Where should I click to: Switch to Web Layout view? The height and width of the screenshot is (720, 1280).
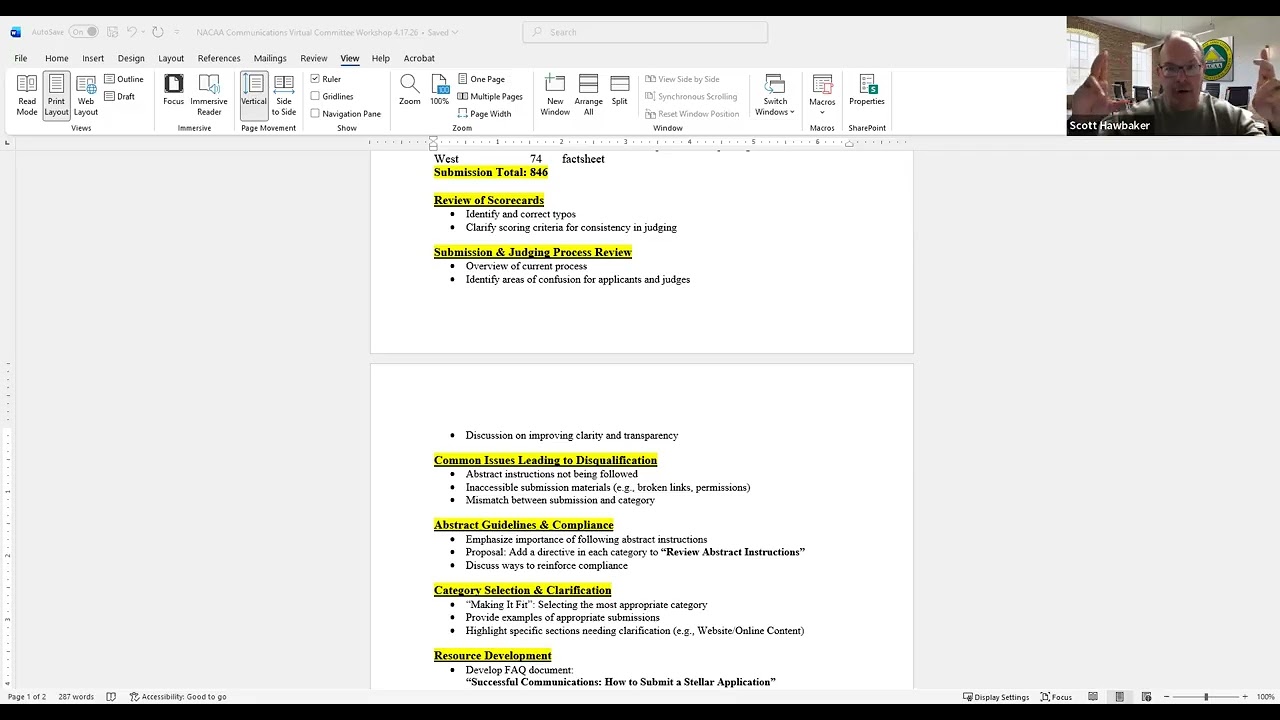click(86, 96)
